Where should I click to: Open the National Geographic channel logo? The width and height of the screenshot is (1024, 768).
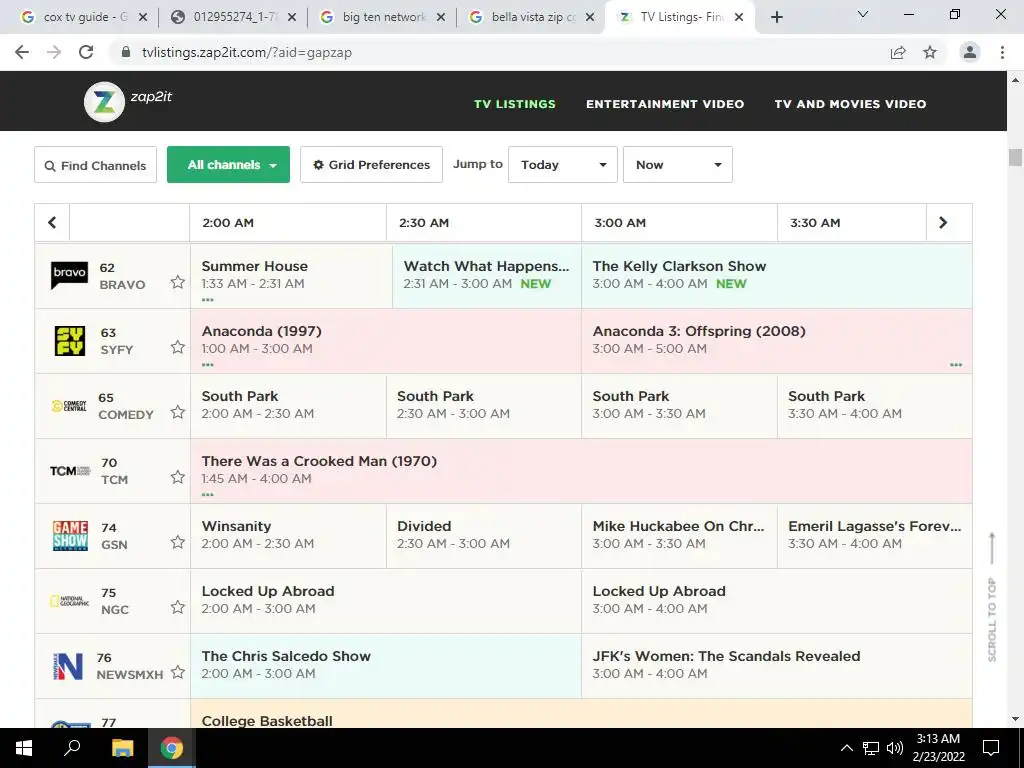coord(69,601)
